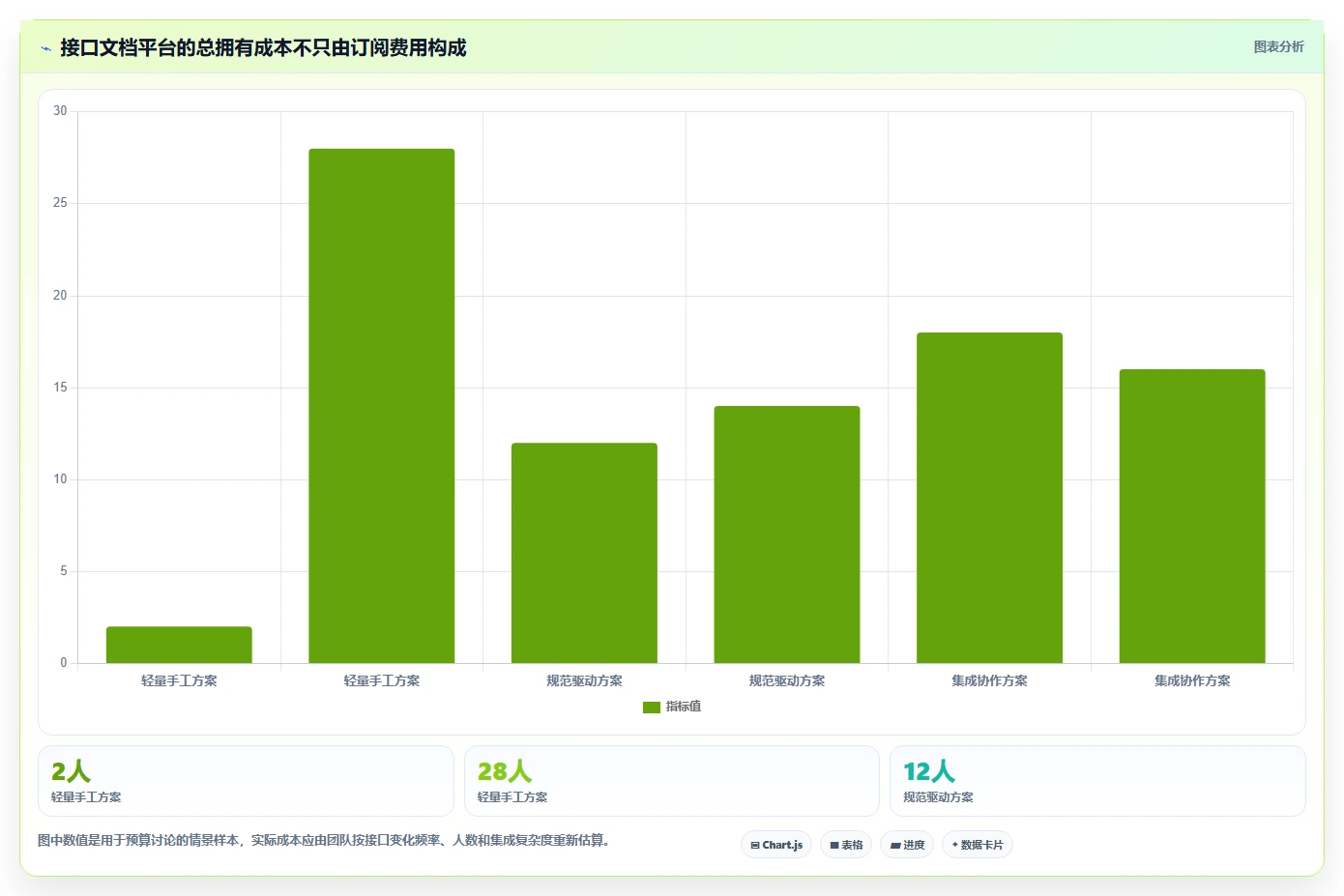1344x896 pixels.
Task: Click the title 接口文档平台的总拥有成本不只由订阅费用构成
Action: point(263,47)
